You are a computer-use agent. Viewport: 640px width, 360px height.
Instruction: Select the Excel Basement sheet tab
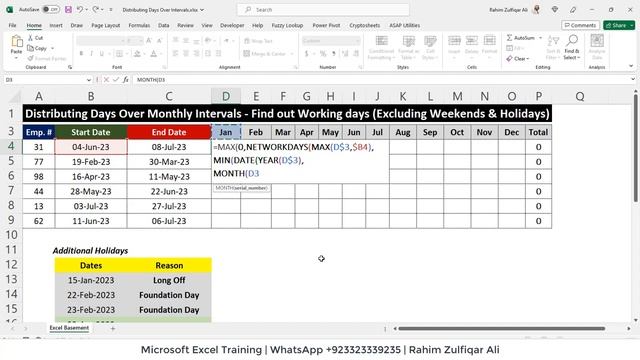tap(69, 328)
